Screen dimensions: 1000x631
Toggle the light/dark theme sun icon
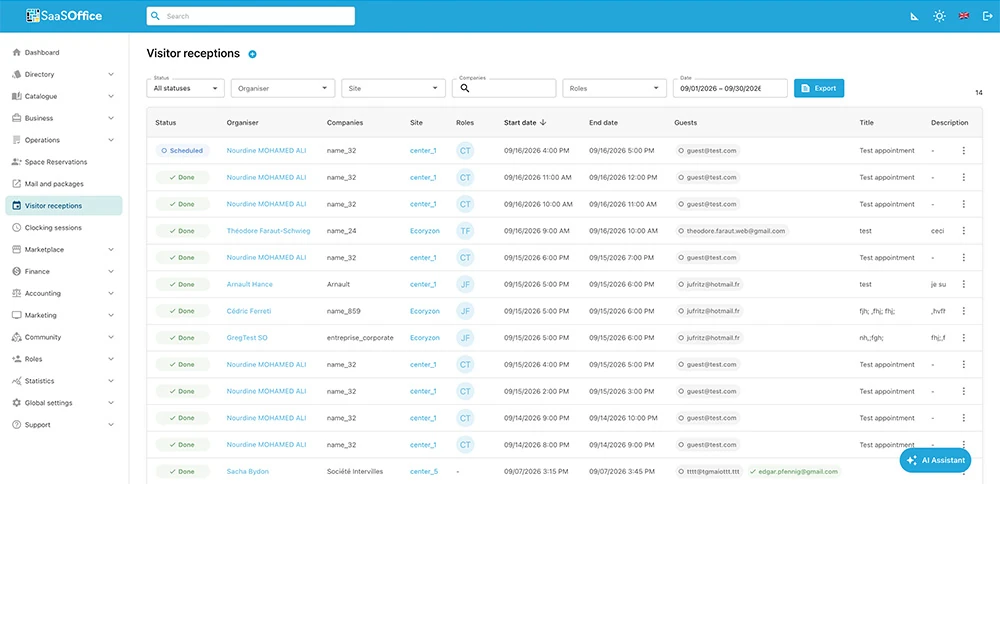click(939, 16)
